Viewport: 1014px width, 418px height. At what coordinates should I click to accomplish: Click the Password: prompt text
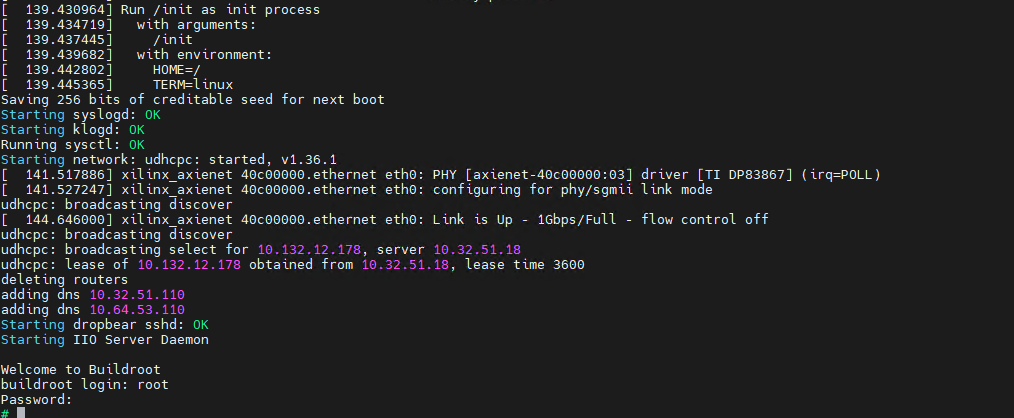click(36, 399)
